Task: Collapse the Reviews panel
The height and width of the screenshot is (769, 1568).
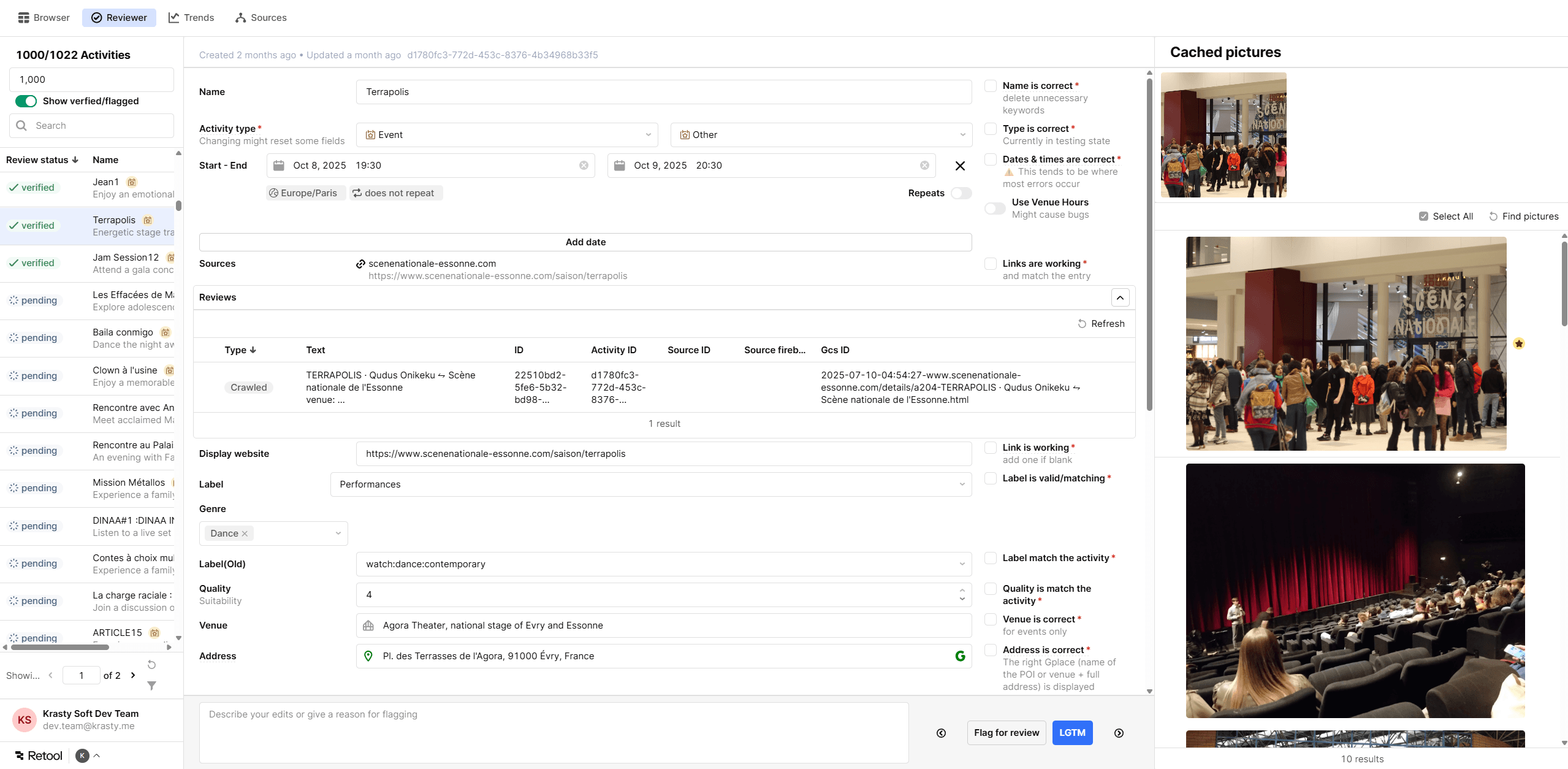Action: tap(1120, 297)
